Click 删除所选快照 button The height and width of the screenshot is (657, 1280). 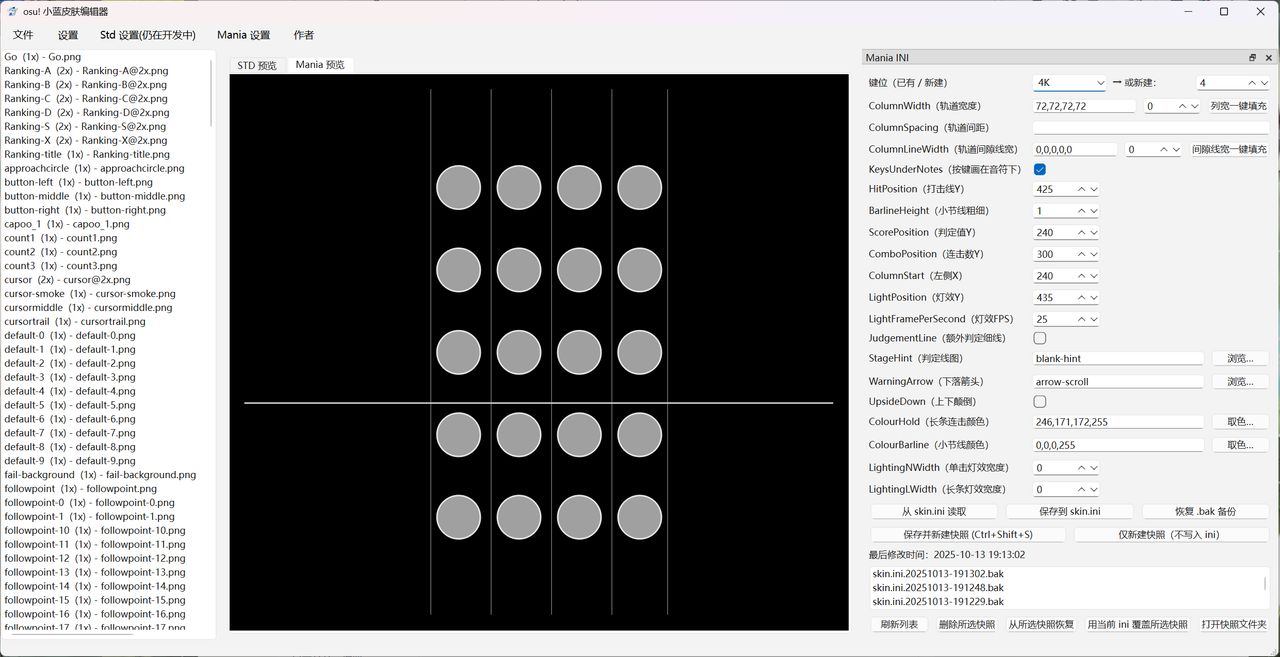tap(967, 624)
